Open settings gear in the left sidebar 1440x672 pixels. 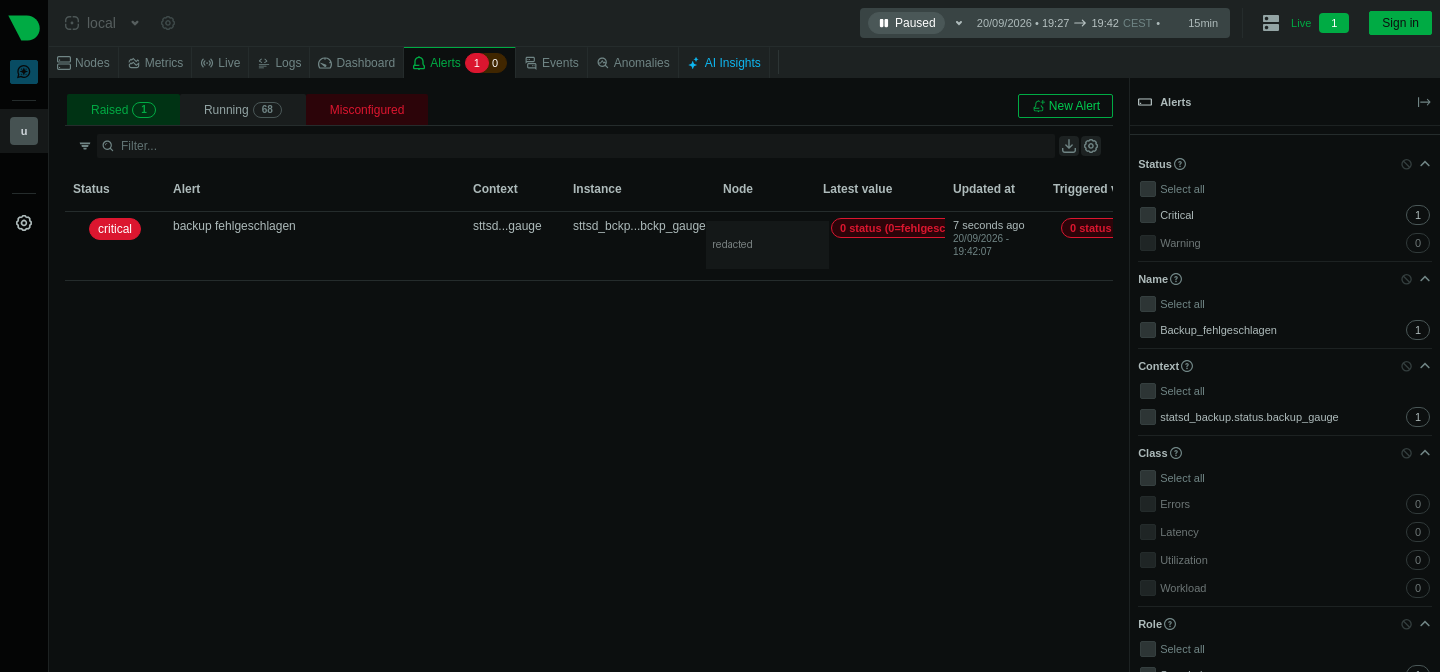pos(24,223)
